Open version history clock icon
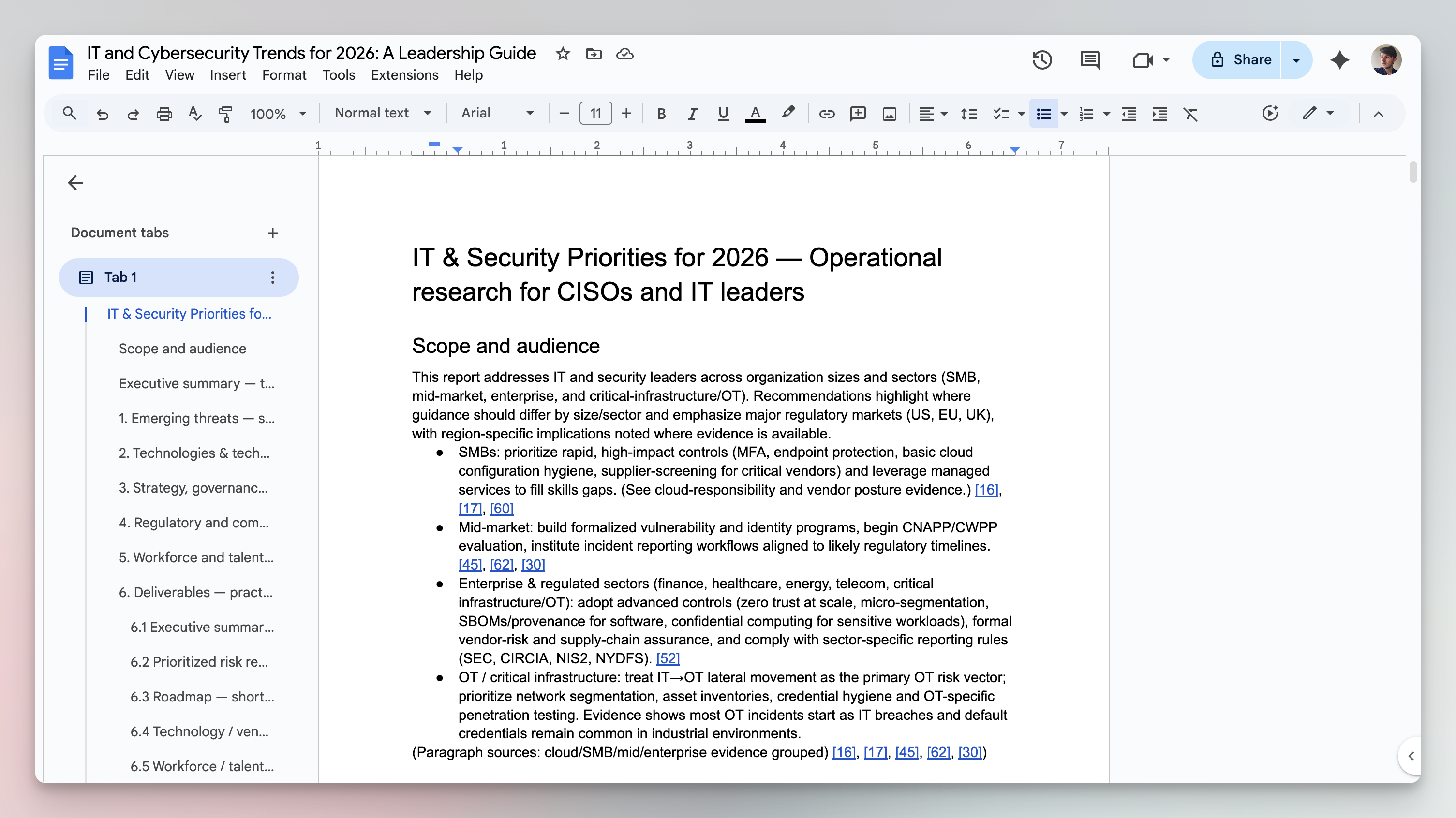The height and width of the screenshot is (818, 1456). [1042, 60]
